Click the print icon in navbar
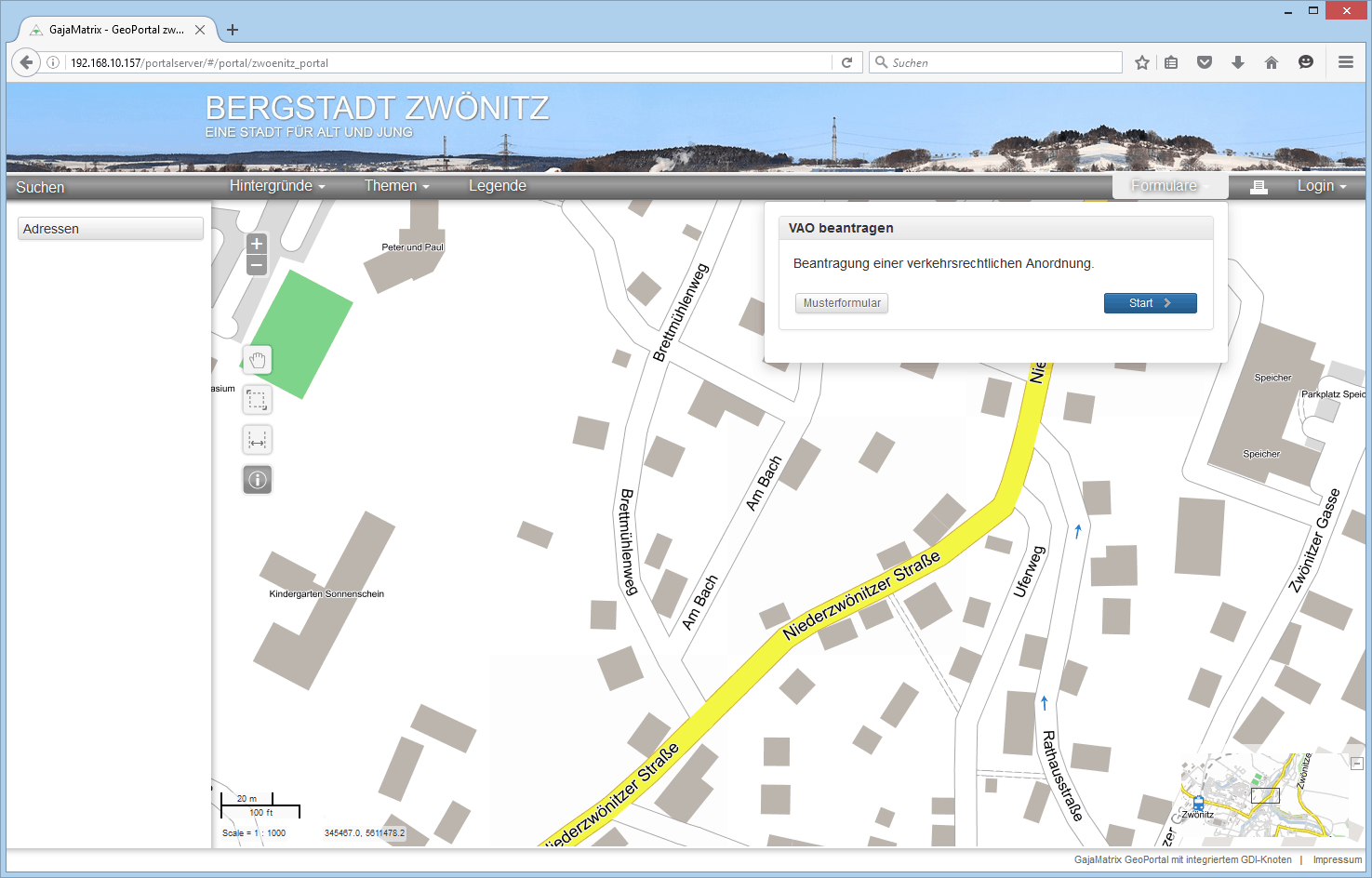This screenshot has height=878, width=1372. (1259, 186)
